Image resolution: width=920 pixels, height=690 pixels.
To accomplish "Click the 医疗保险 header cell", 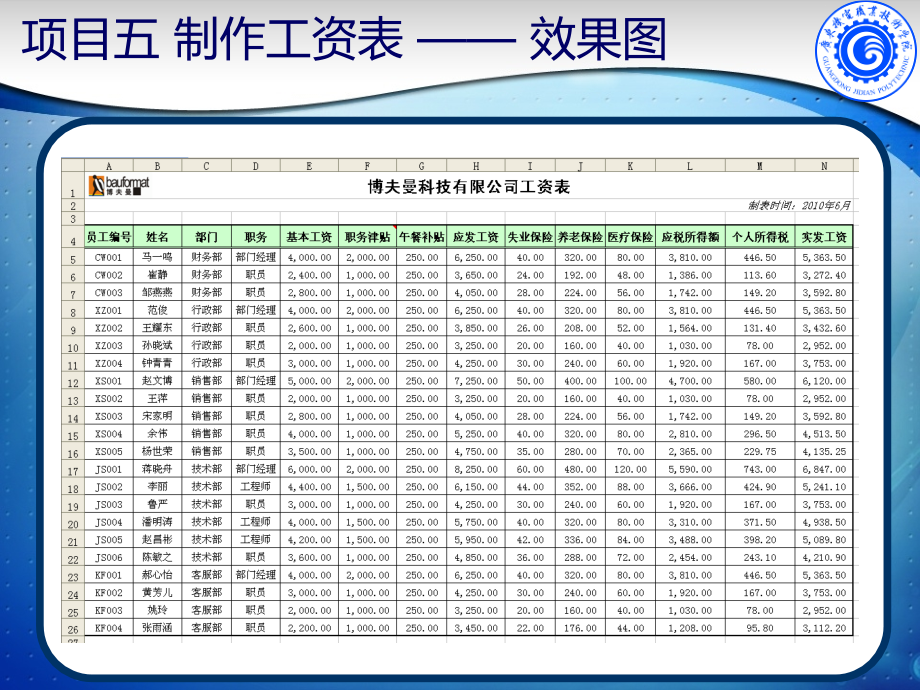I will 630,237.
